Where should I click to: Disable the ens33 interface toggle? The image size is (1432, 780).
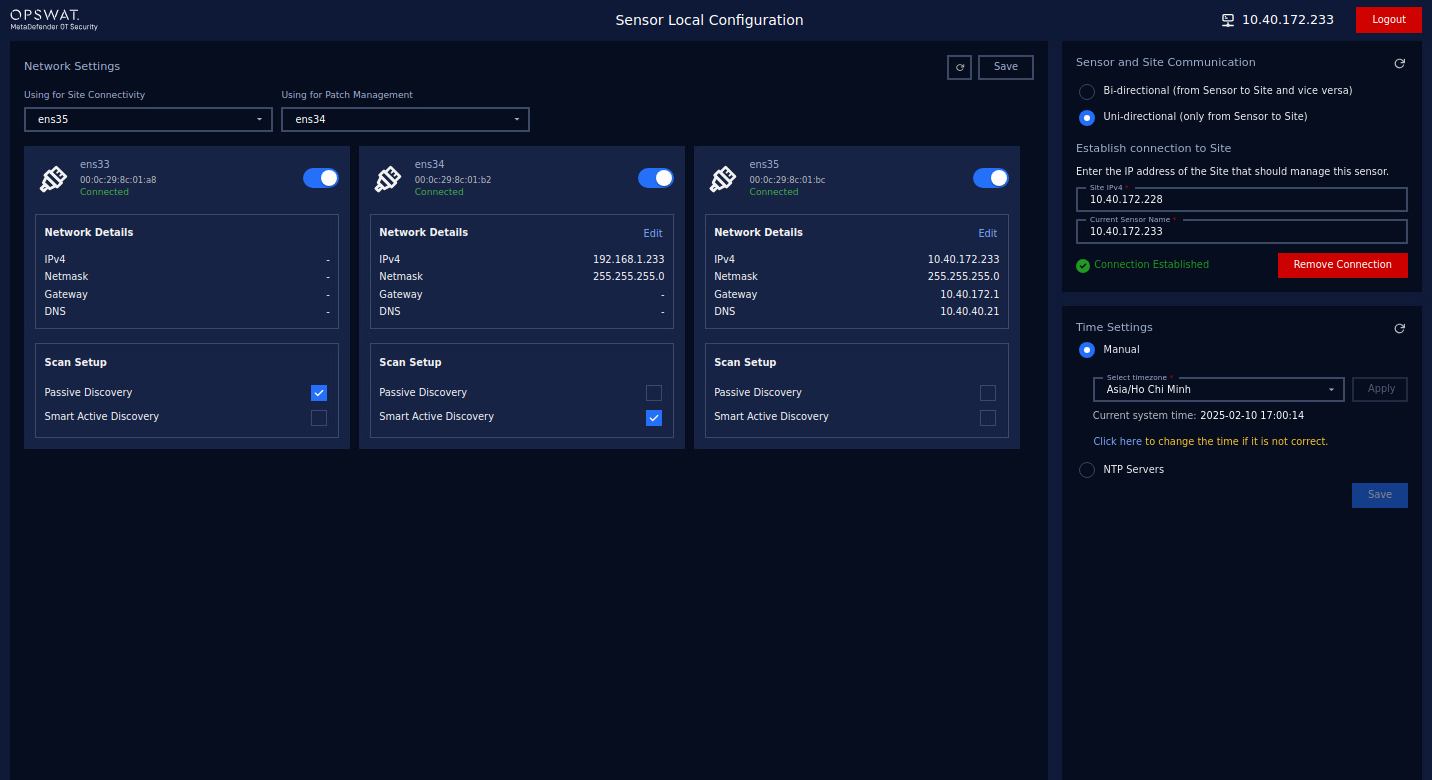pos(321,178)
